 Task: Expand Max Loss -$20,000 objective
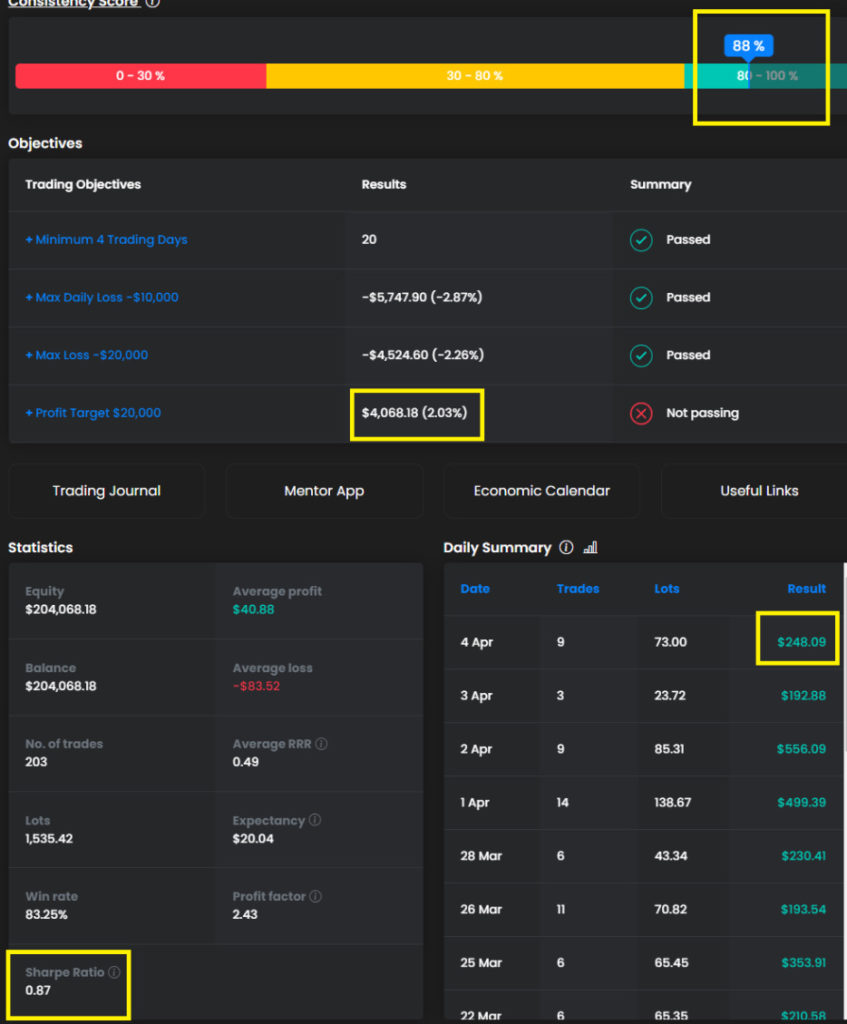86,355
